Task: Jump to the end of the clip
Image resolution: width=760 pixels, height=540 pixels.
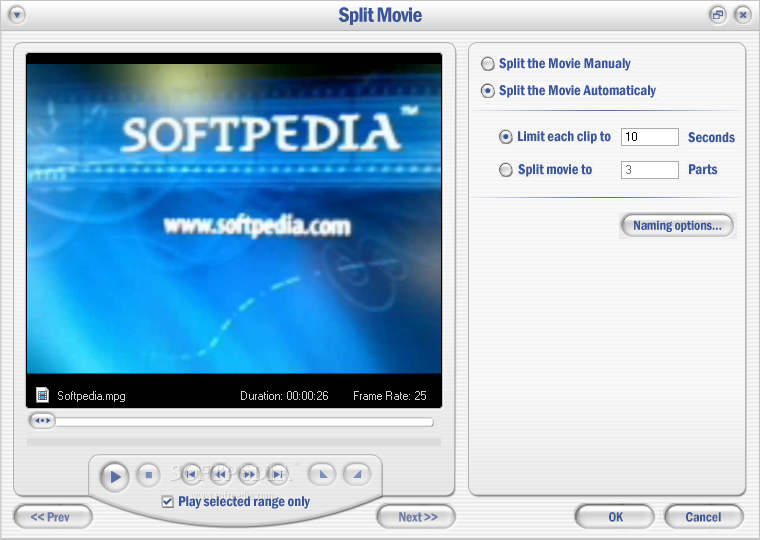Action: tap(278, 474)
